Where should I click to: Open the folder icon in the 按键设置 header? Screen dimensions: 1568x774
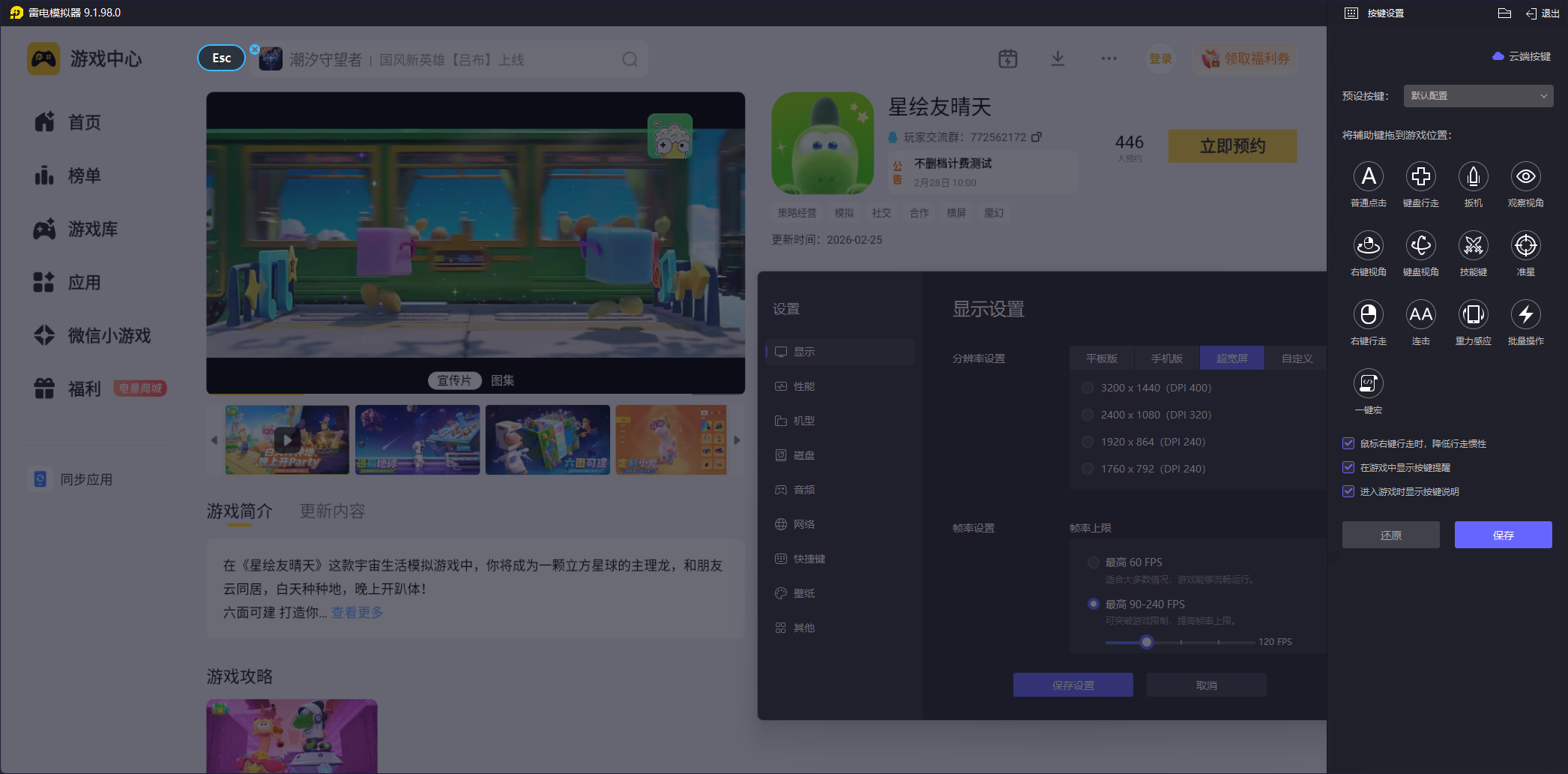tap(1504, 13)
